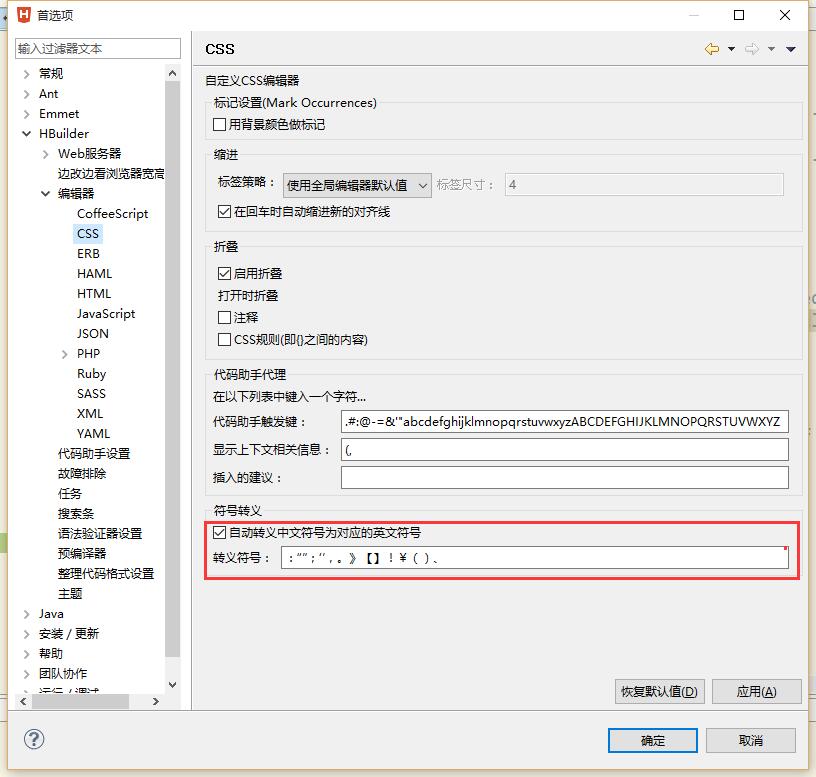Close the 首选项 dialog window
The image size is (816, 777).
tap(785, 15)
